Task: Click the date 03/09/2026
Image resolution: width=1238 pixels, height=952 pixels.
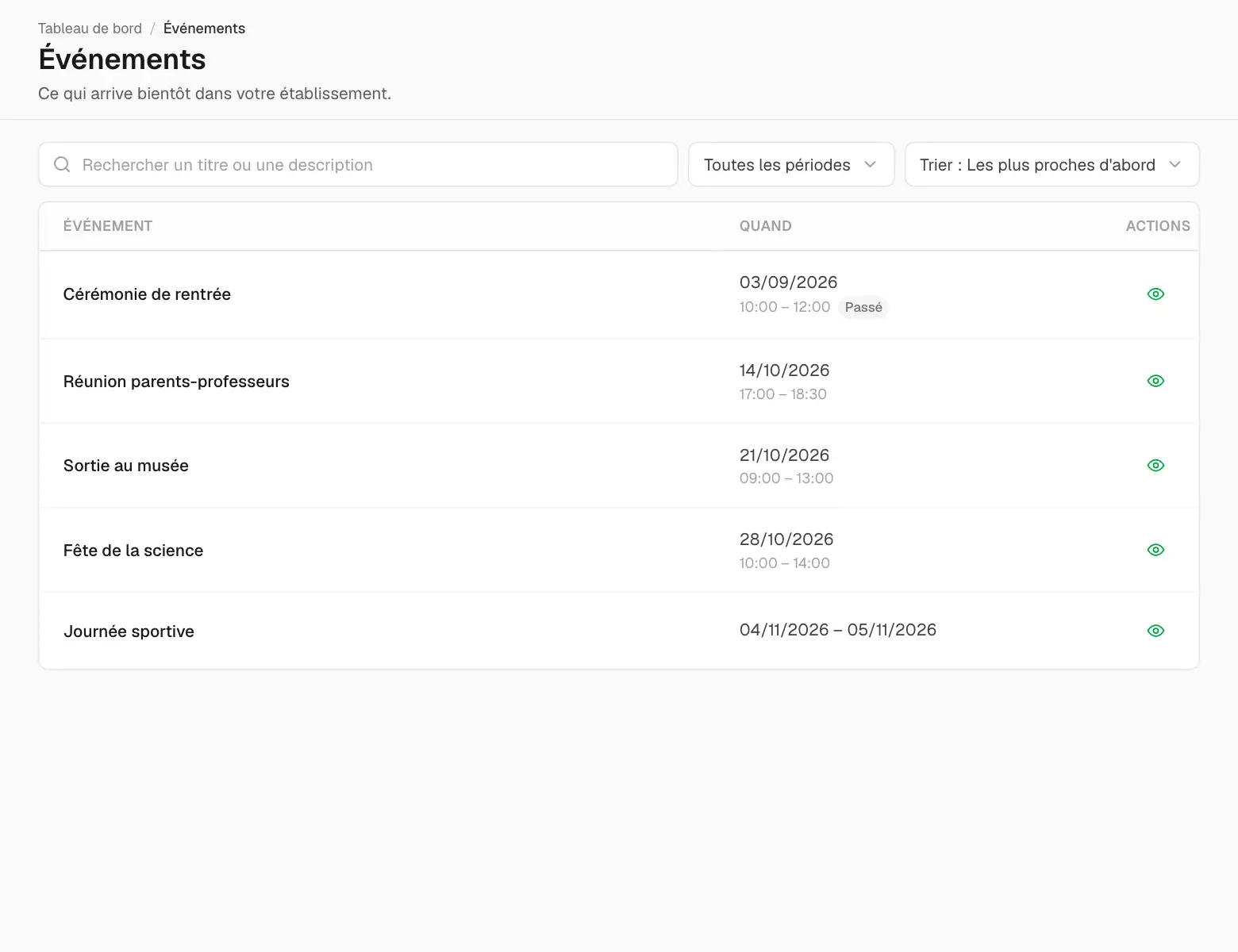Action: click(x=788, y=282)
